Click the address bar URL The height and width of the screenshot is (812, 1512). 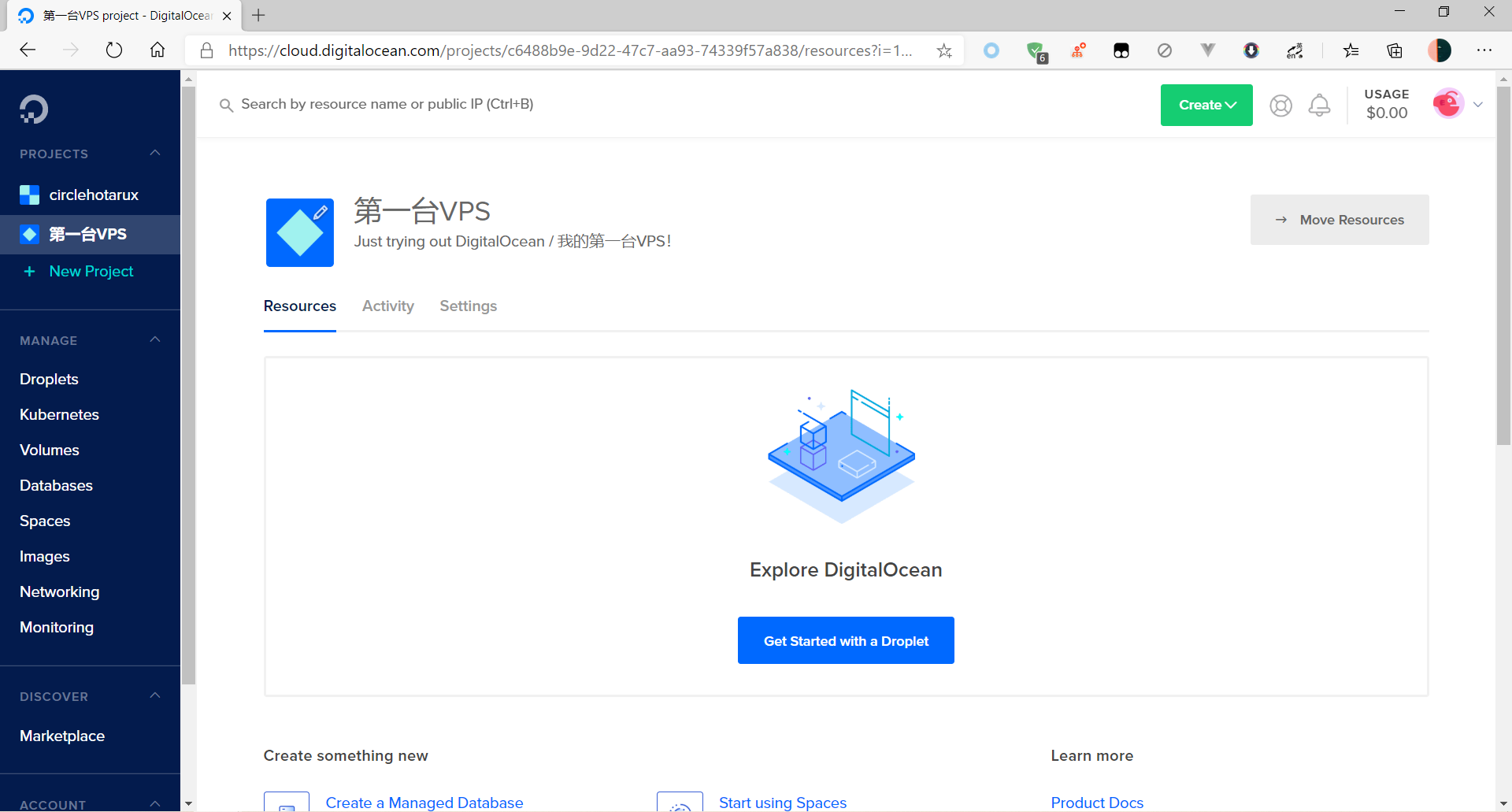click(570, 50)
